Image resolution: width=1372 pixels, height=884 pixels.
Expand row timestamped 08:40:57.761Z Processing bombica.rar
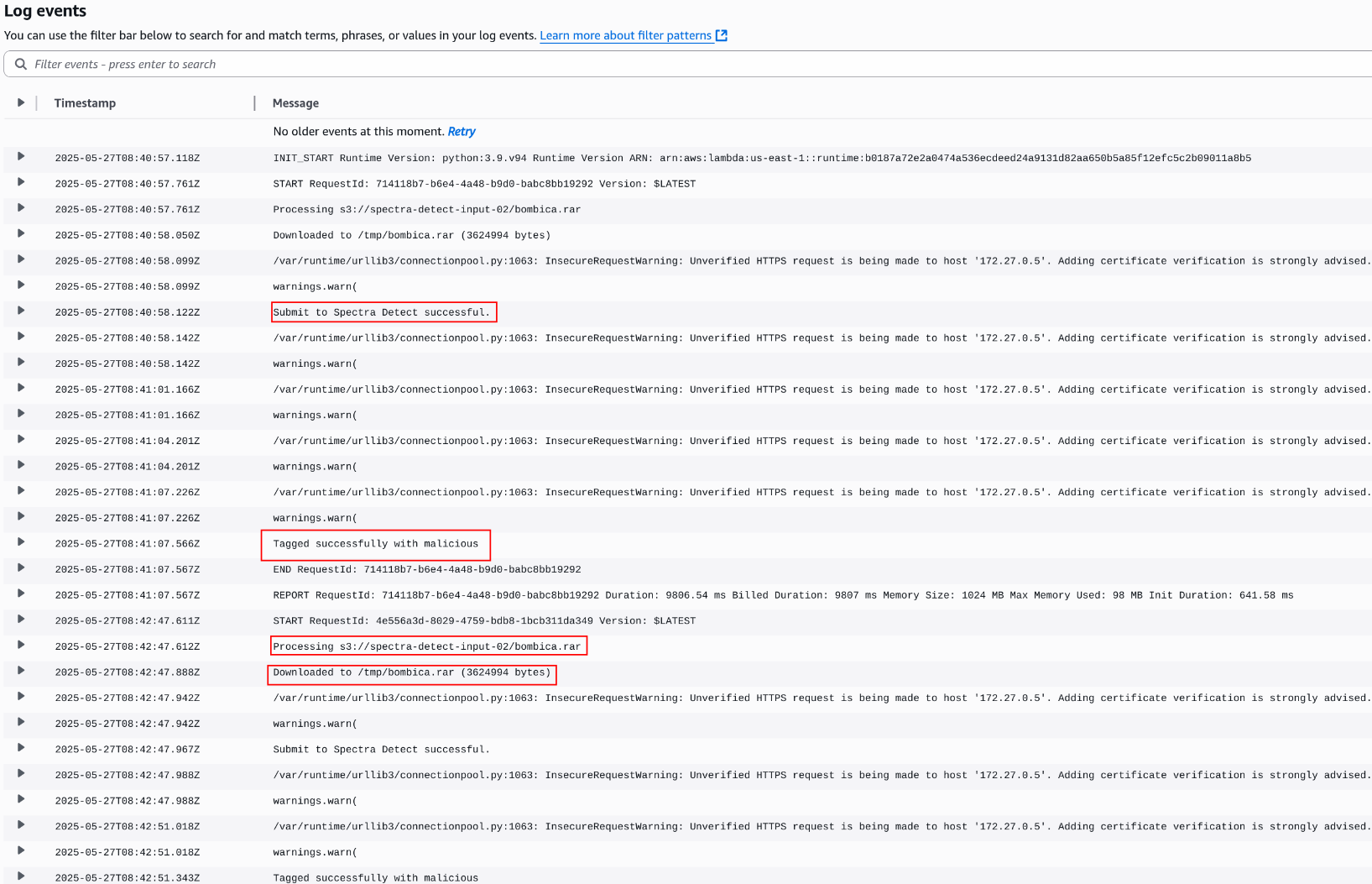pos(21,208)
